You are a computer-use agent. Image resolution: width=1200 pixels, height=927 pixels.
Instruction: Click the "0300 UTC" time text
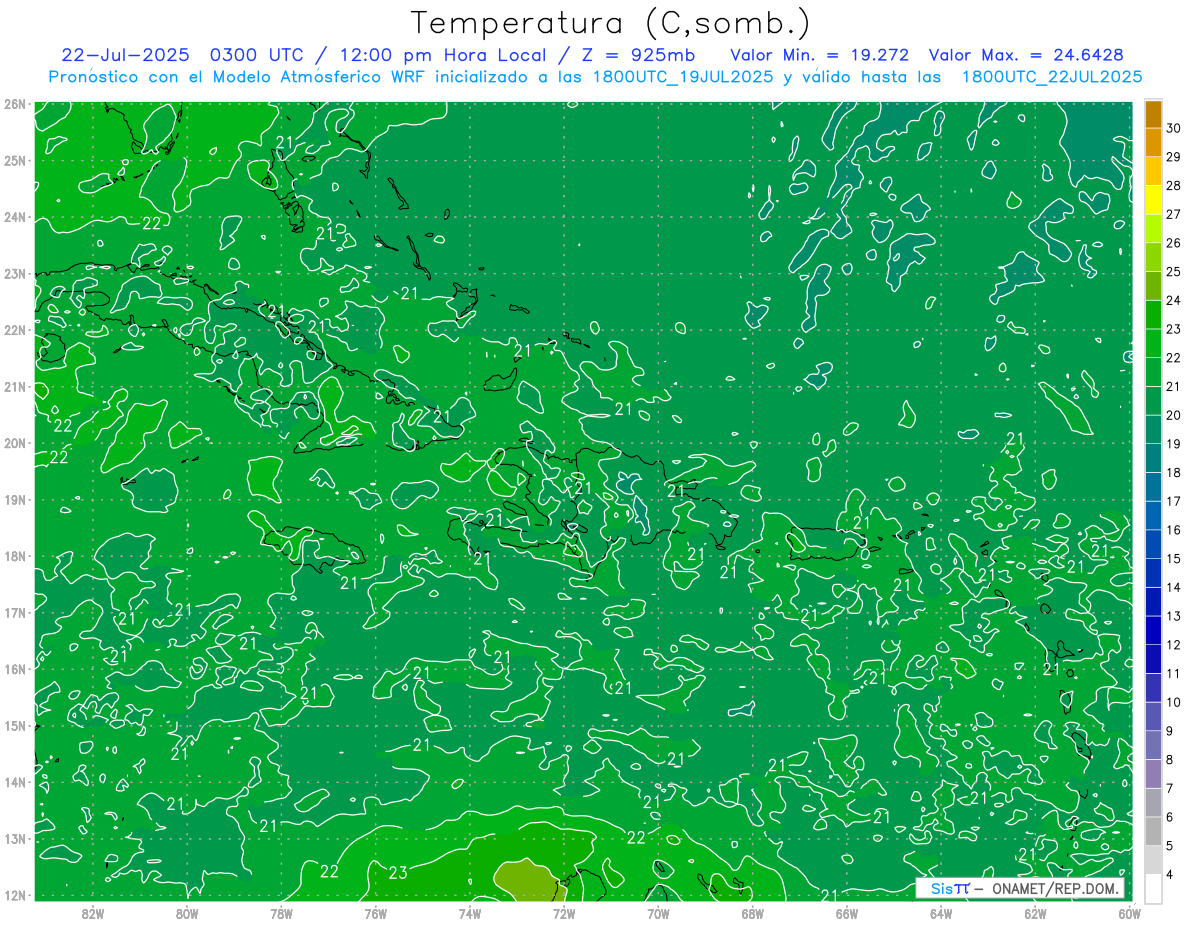click(x=257, y=54)
